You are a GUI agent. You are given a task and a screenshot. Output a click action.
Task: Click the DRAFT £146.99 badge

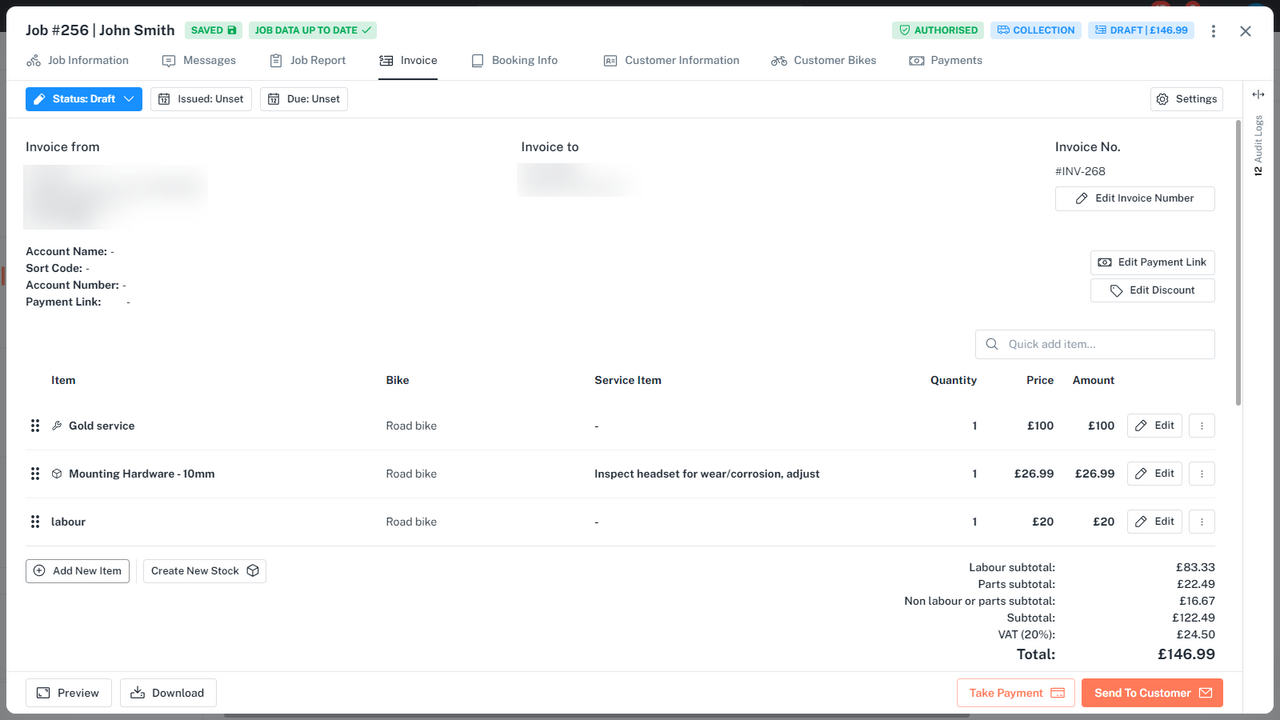tap(1141, 31)
